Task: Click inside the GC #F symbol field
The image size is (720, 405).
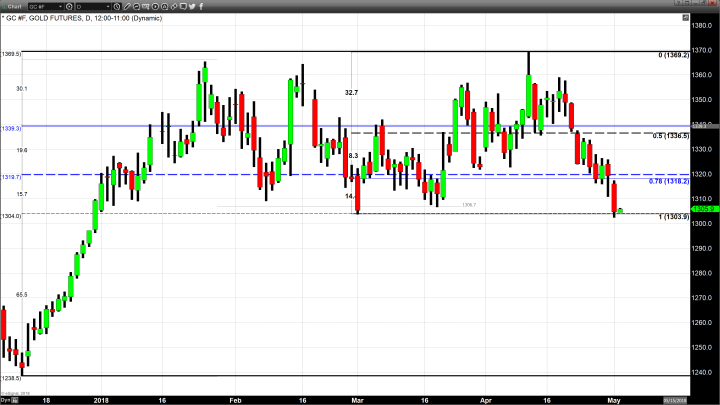Action: (42, 7)
